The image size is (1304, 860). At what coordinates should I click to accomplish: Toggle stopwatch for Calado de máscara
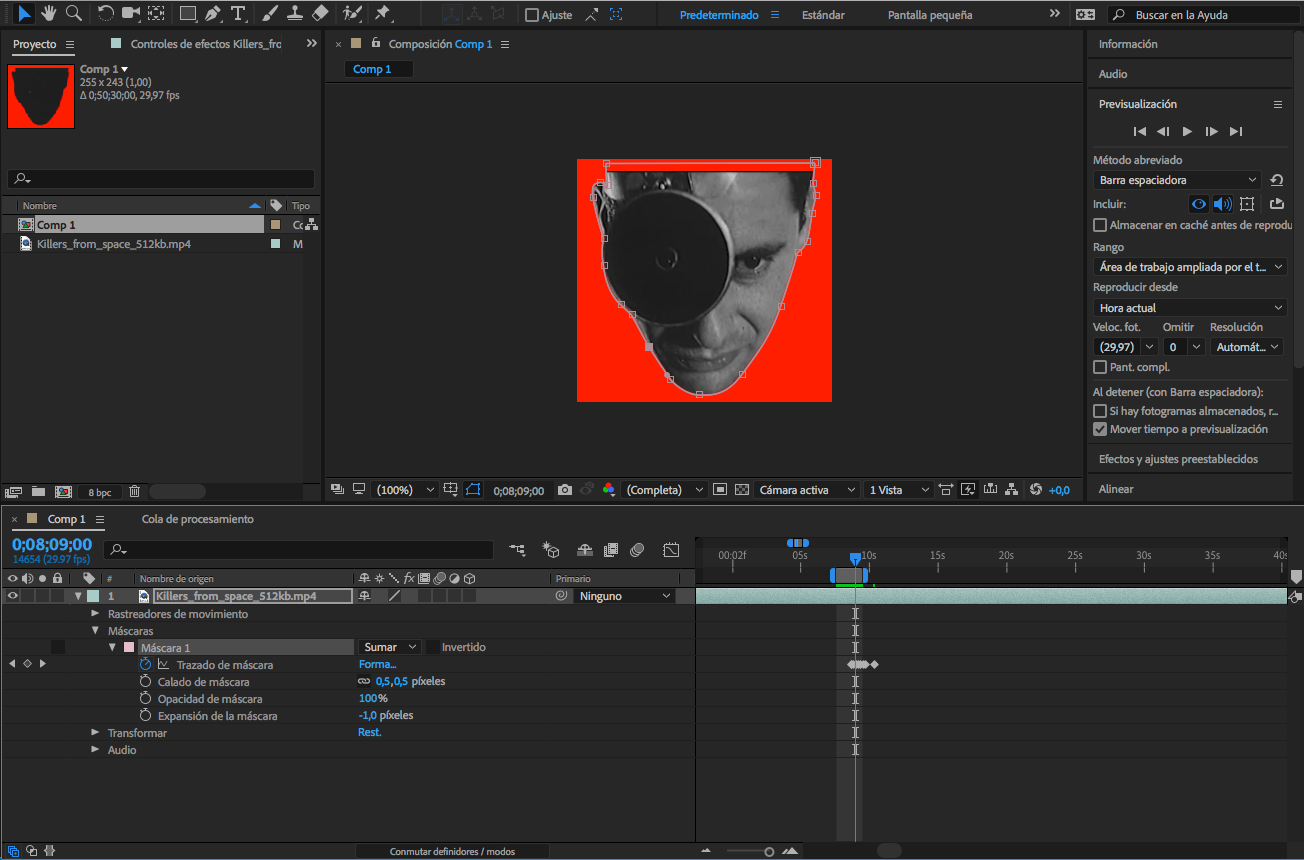[x=145, y=681]
